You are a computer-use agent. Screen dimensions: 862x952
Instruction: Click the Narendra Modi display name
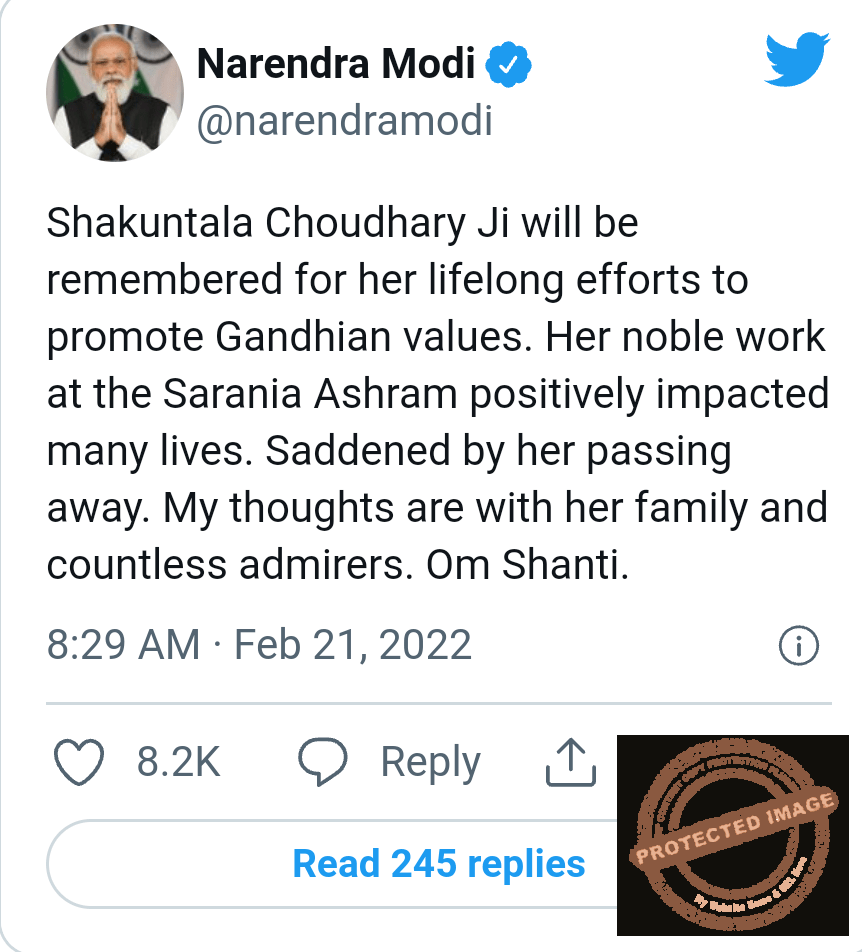click(336, 65)
